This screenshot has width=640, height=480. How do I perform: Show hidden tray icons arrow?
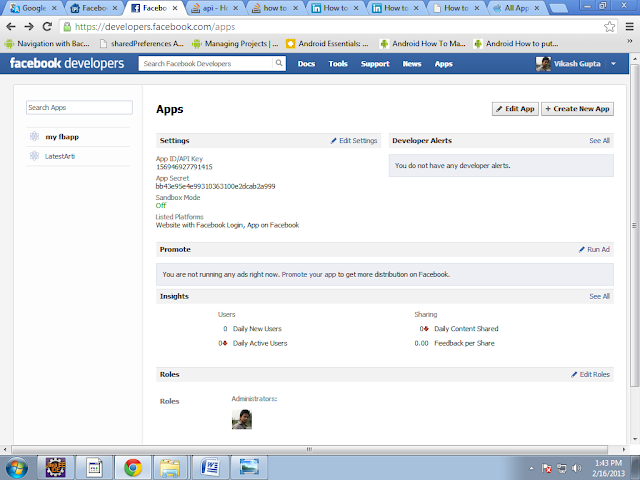coord(531,468)
